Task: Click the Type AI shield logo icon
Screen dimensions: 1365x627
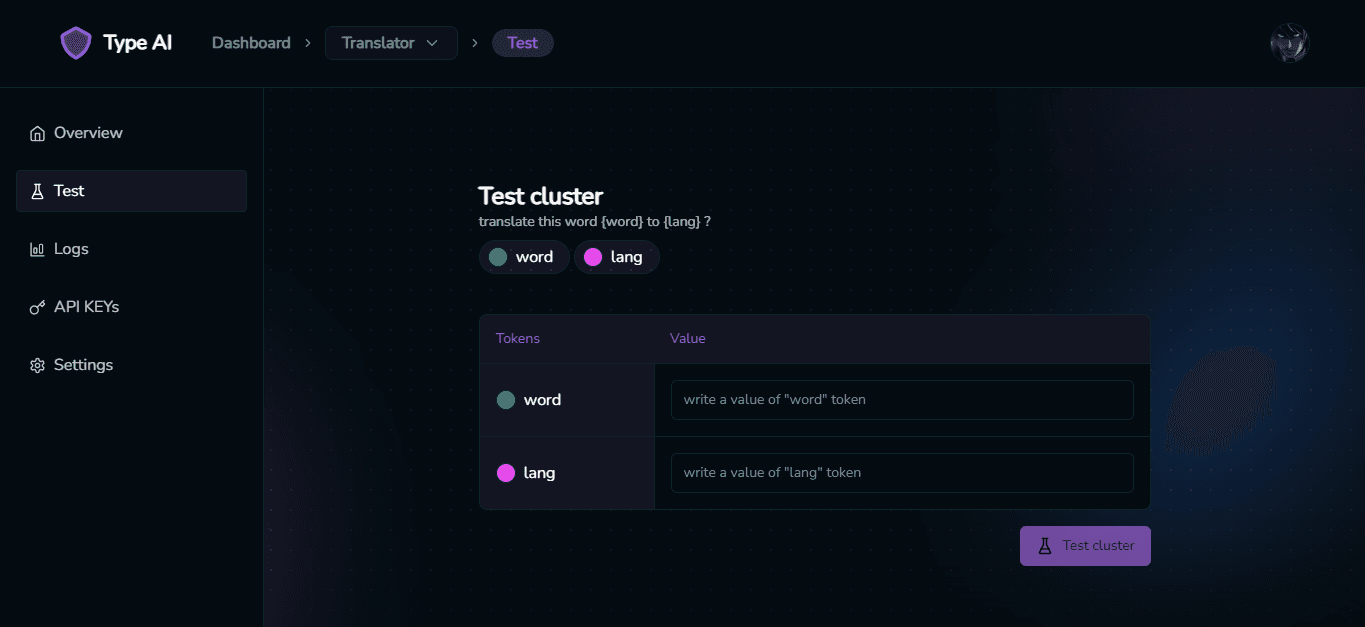Action: point(76,43)
